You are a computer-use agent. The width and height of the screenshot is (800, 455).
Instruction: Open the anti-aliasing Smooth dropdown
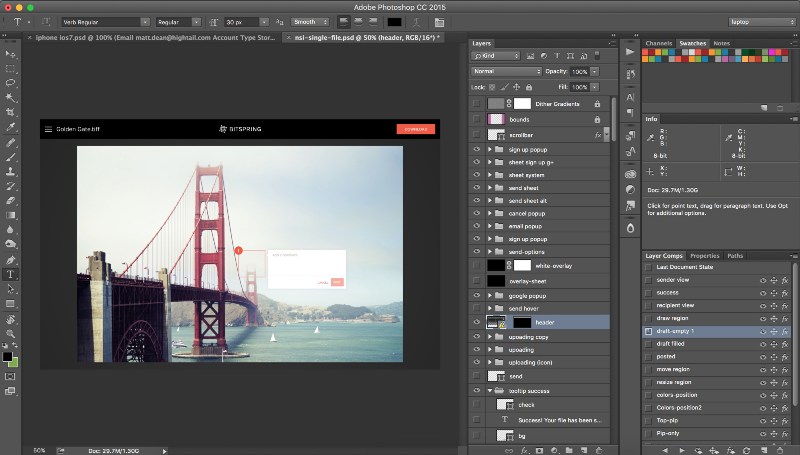click(310, 22)
